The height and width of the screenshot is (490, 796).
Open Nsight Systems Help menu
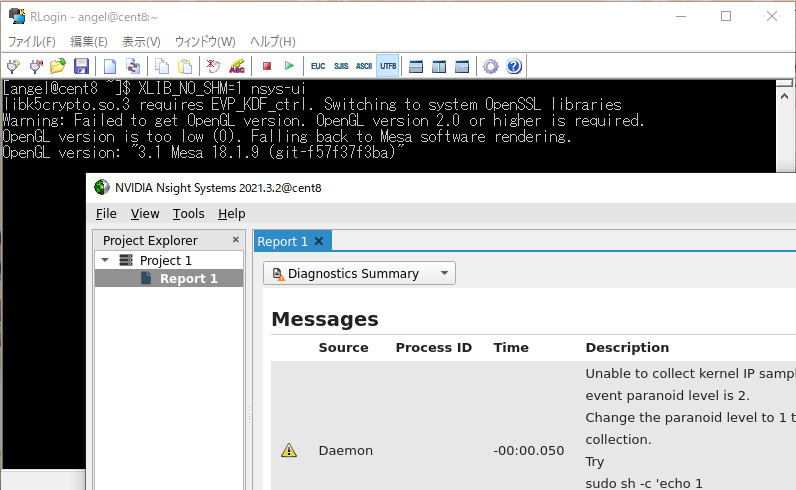point(231,214)
